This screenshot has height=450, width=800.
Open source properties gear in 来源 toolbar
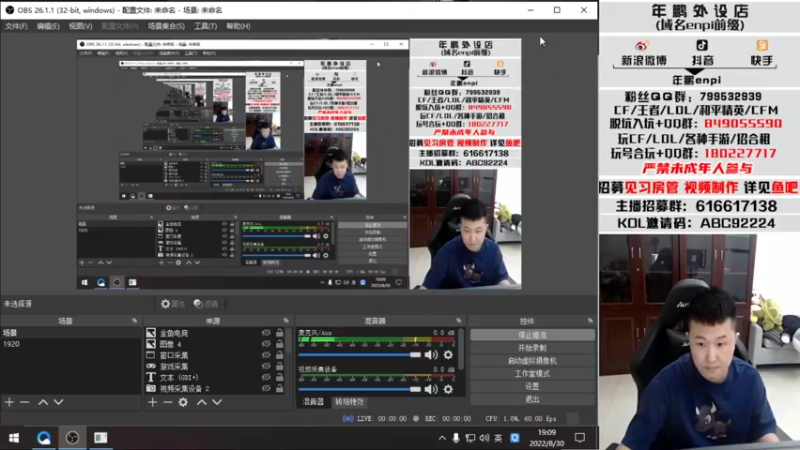pos(183,402)
